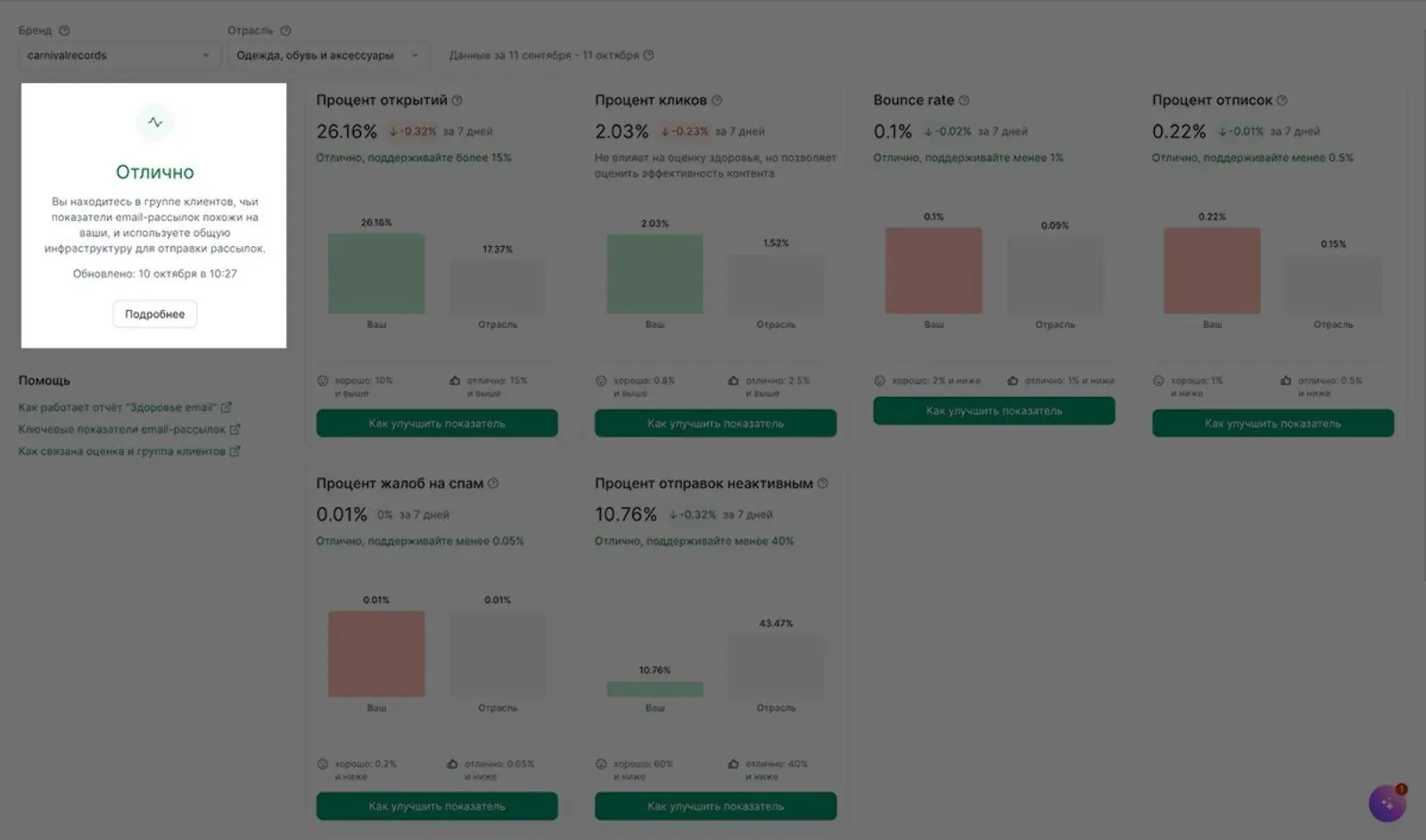Click the gray 43.47% Отрасль bar
This screenshot has height=840, width=1426.
click(776, 665)
